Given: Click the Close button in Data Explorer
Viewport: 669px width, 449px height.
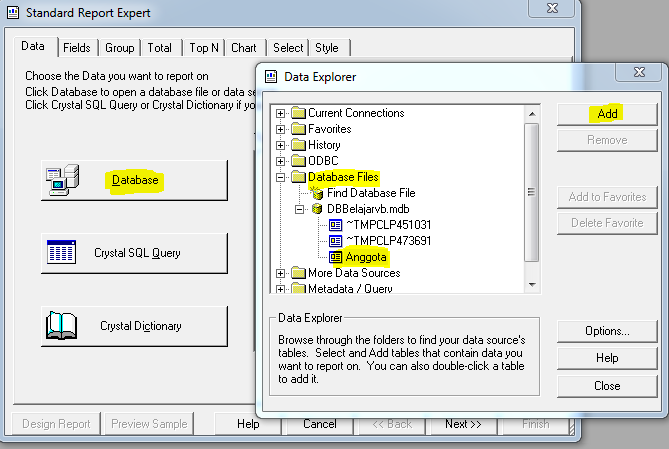Looking at the screenshot, I should pos(607,386).
